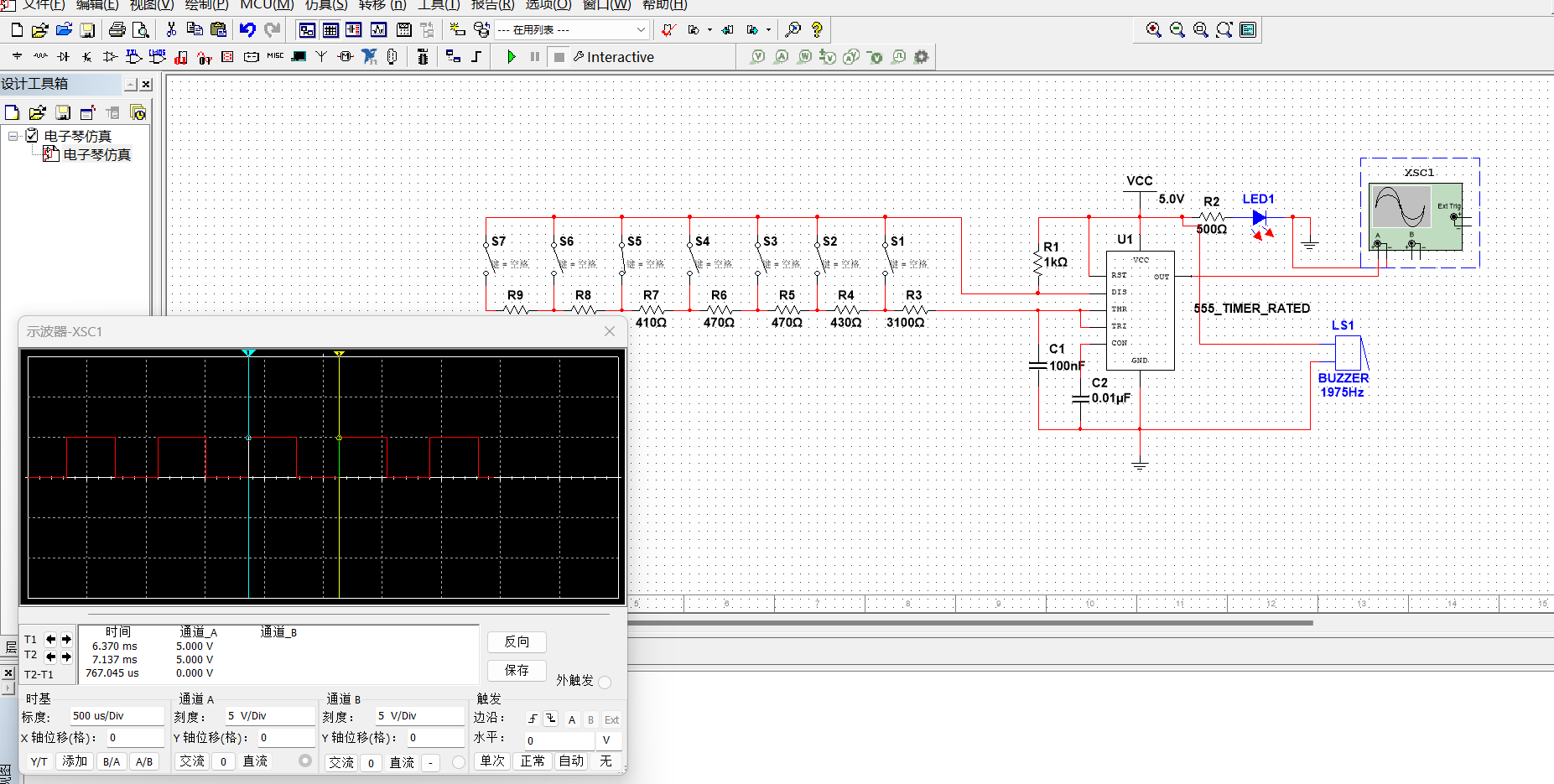Collapse the 电子琴仿真 tree root node
The image size is (1554, 784).
[13, 136]
